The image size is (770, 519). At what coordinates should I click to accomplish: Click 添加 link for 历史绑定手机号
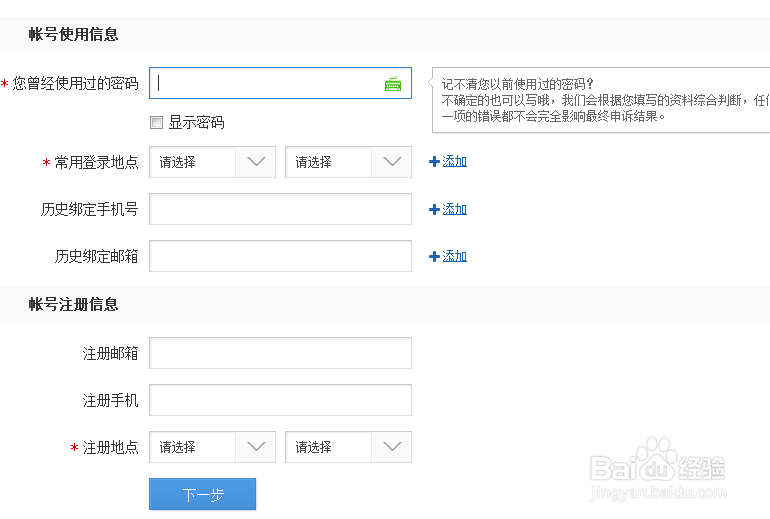455,209
